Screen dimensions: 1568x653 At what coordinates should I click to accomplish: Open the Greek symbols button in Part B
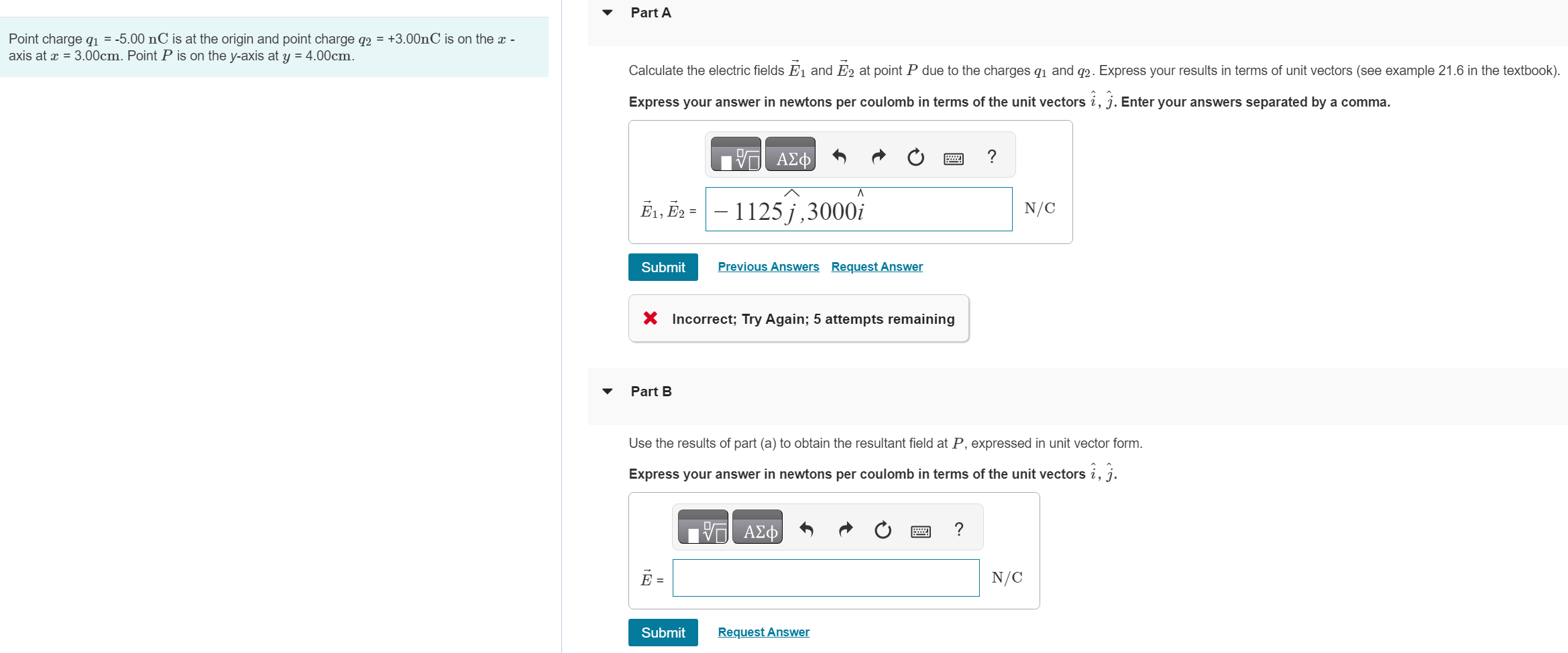pos(758,527)
